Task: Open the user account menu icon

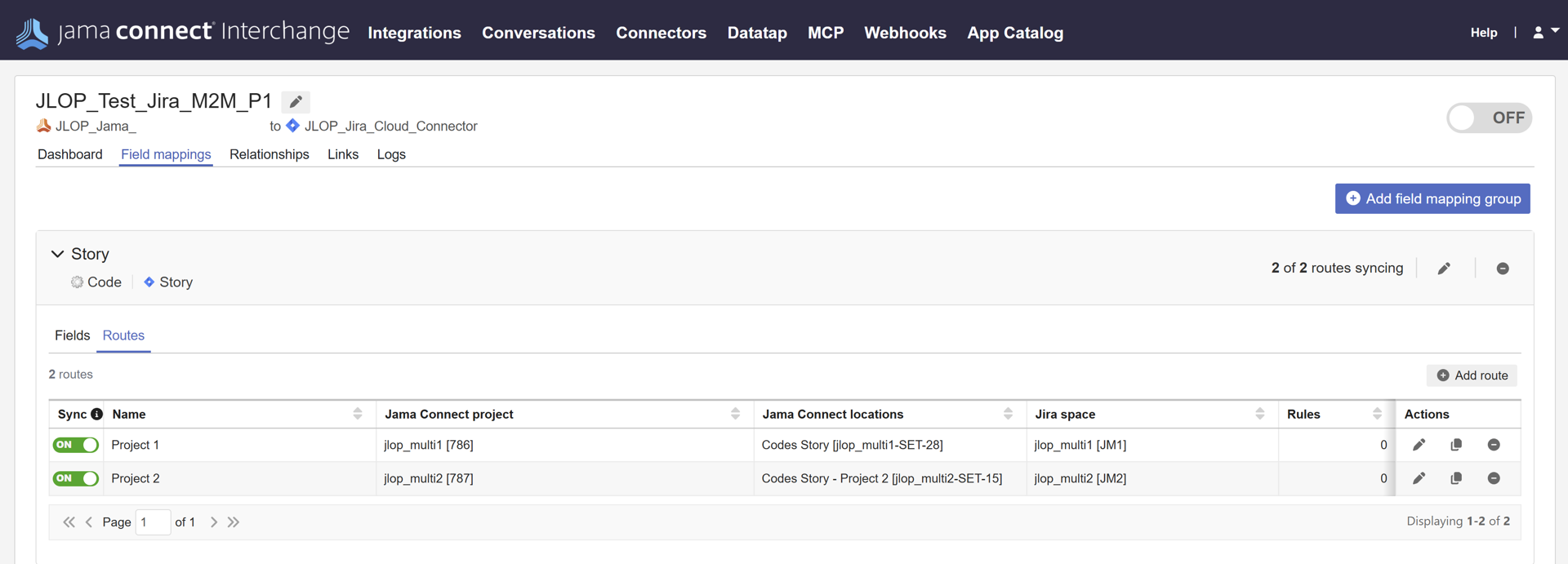Action: pyautogui.click(x=1546, y=32)
